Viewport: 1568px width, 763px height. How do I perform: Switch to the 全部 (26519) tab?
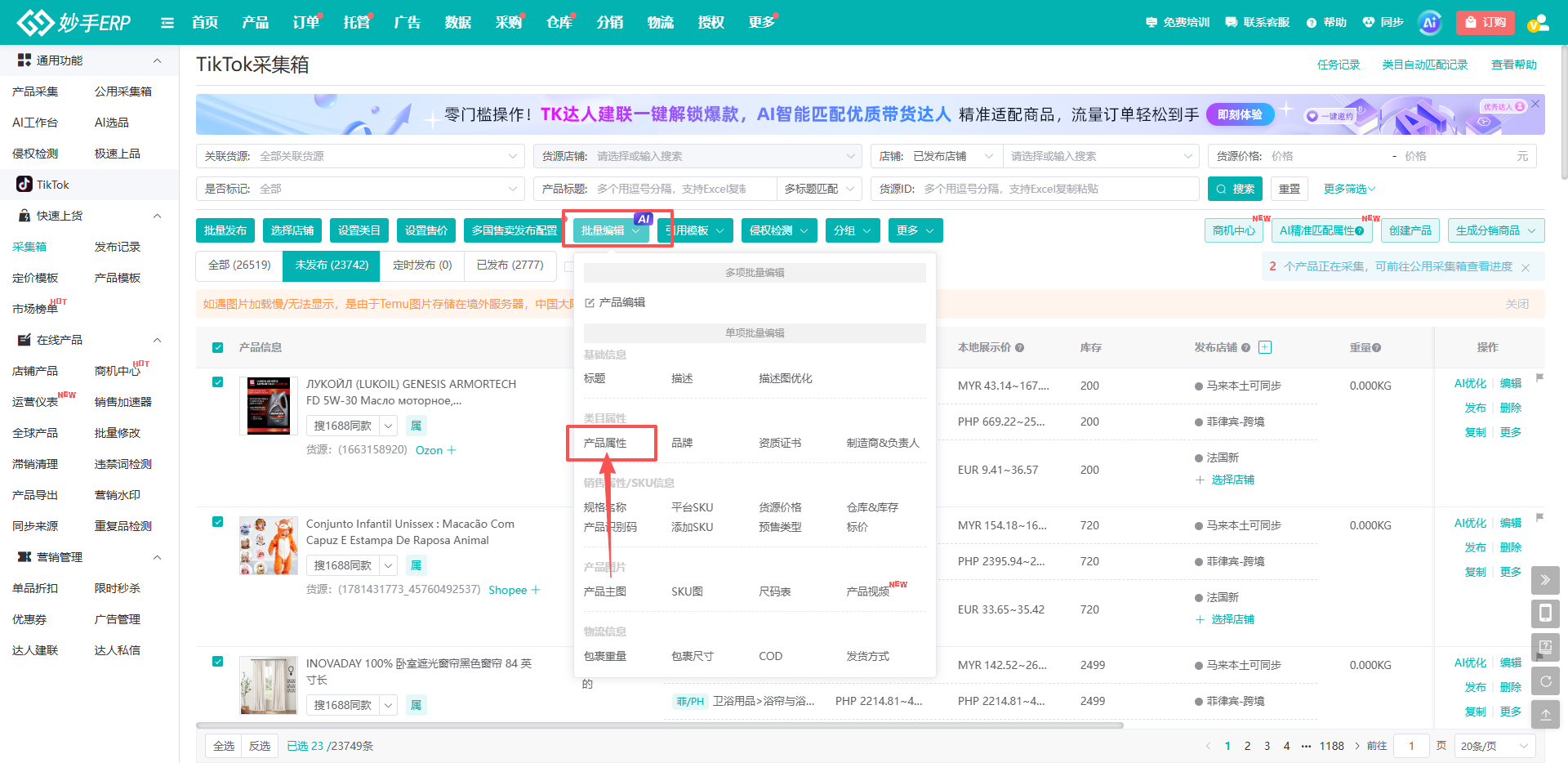239,265
